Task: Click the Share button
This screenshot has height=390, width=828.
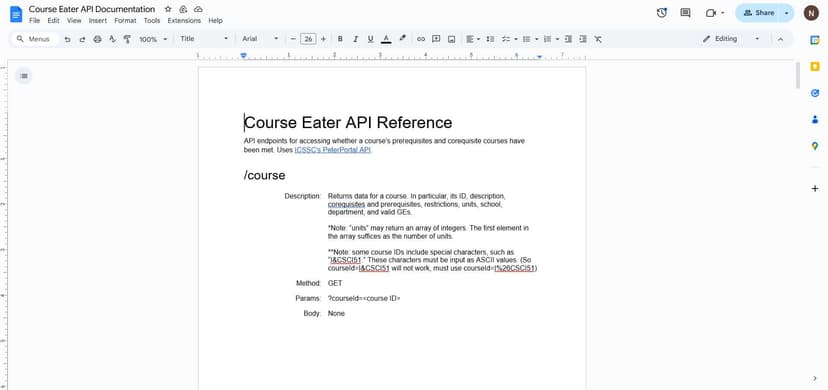Action: point(758,13)
